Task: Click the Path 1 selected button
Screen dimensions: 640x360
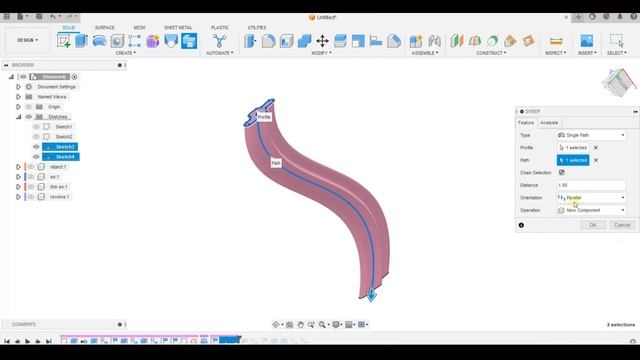Action: pos(573,160)
